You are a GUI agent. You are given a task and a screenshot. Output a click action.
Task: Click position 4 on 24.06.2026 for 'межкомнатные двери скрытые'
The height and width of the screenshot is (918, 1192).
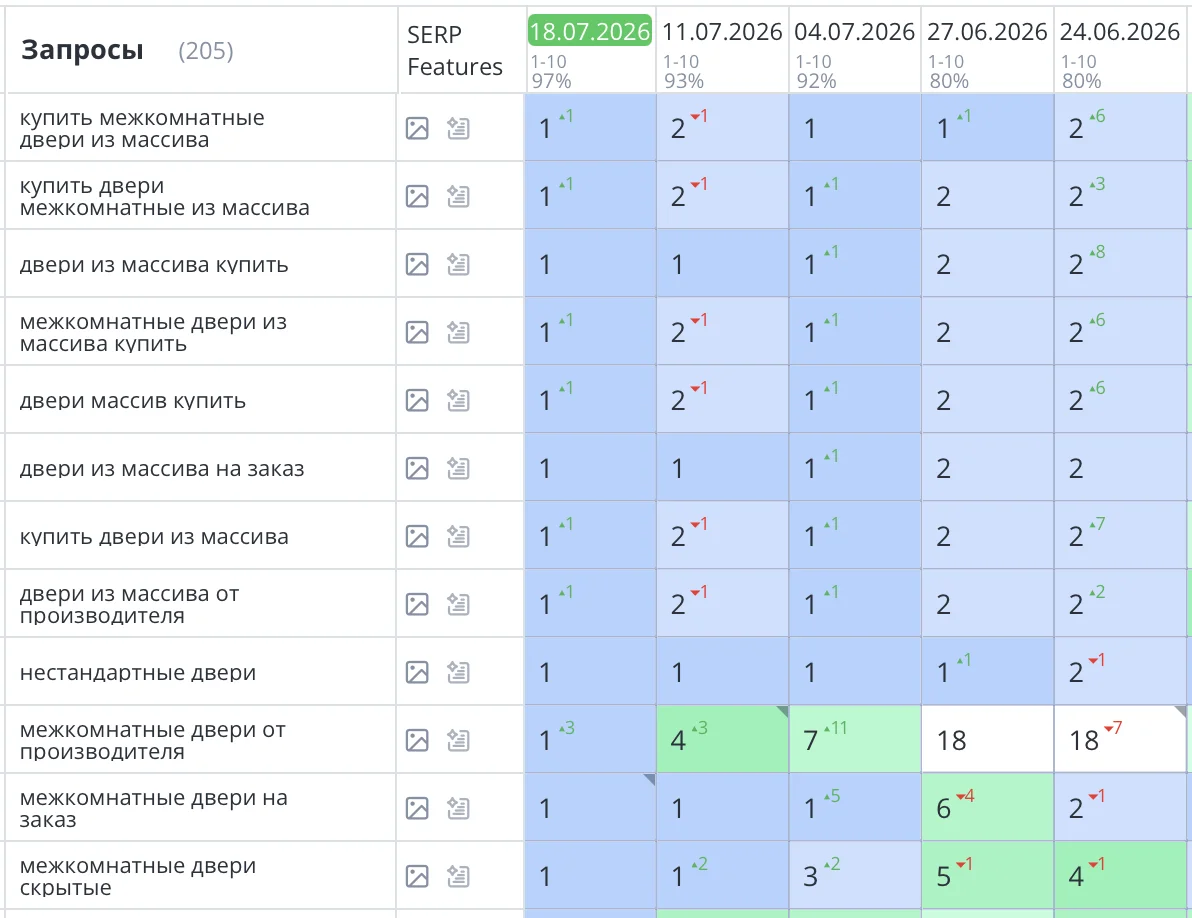pyautogui.click(x=1121, y=875)
